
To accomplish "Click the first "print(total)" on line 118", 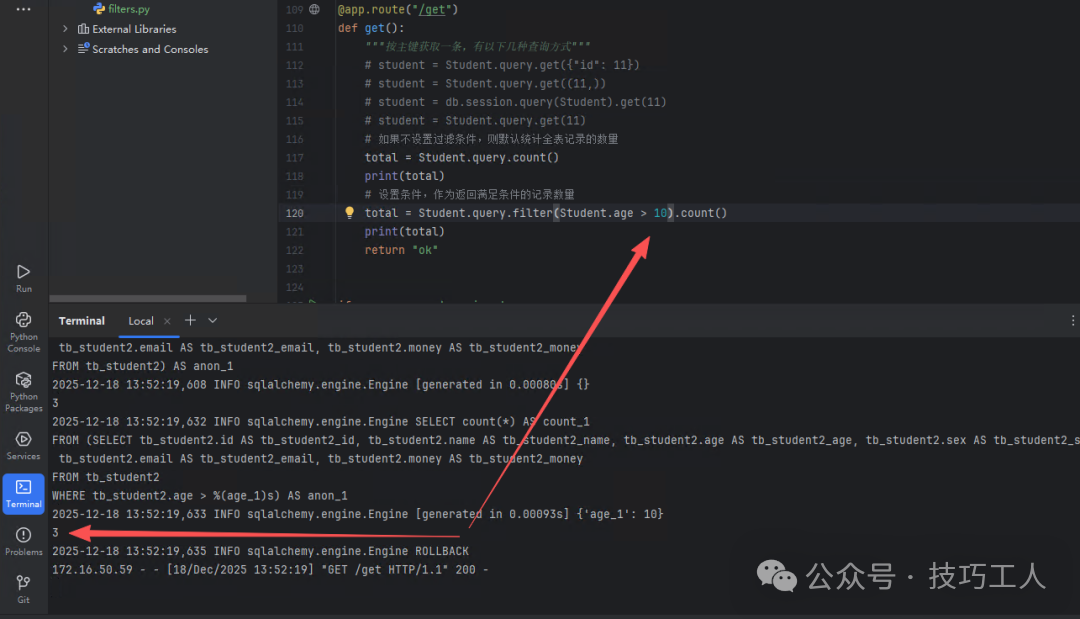I will (404, 176).
